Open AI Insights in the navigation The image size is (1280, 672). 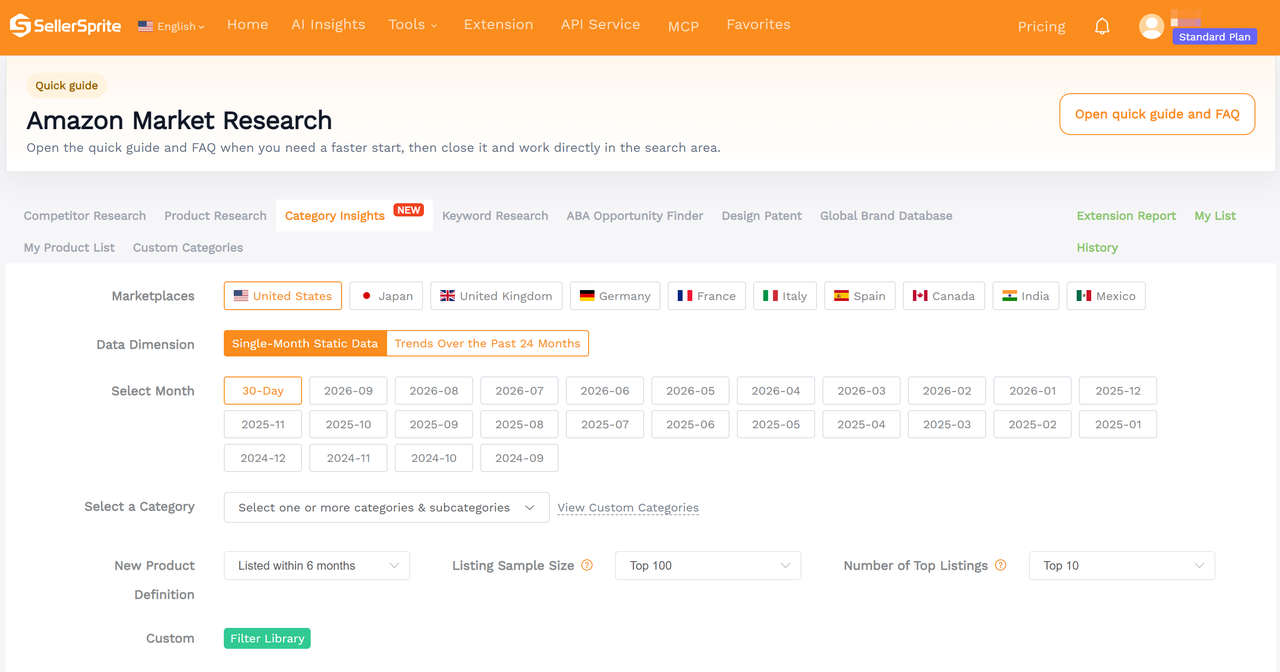[x=328, y=25]
